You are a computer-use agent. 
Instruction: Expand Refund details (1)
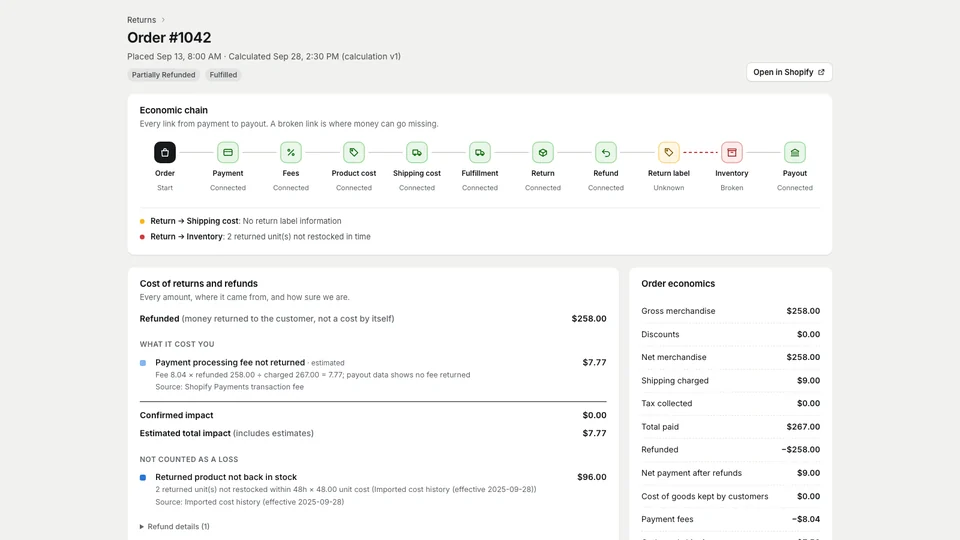pos(174,527)
